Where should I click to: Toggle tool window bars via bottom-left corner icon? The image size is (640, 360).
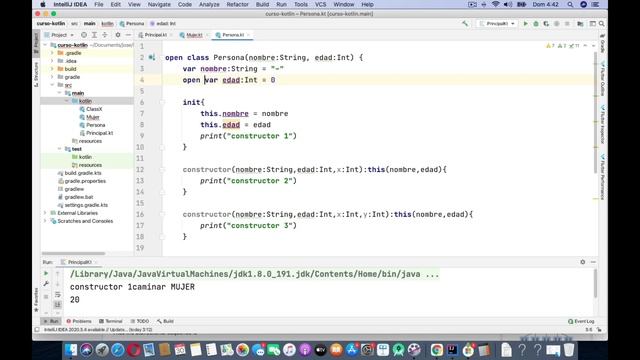[x=37, y=330]
